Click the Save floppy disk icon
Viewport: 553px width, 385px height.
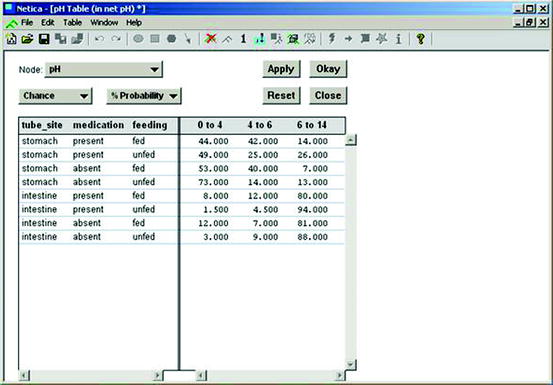(44, 39)
